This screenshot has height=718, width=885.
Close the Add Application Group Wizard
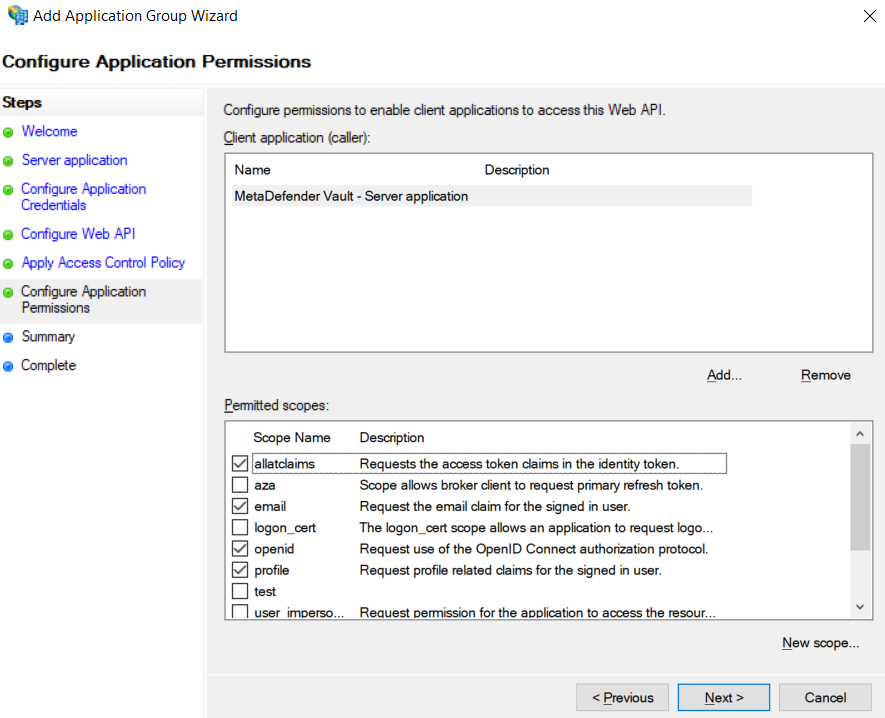pos(870,16)
